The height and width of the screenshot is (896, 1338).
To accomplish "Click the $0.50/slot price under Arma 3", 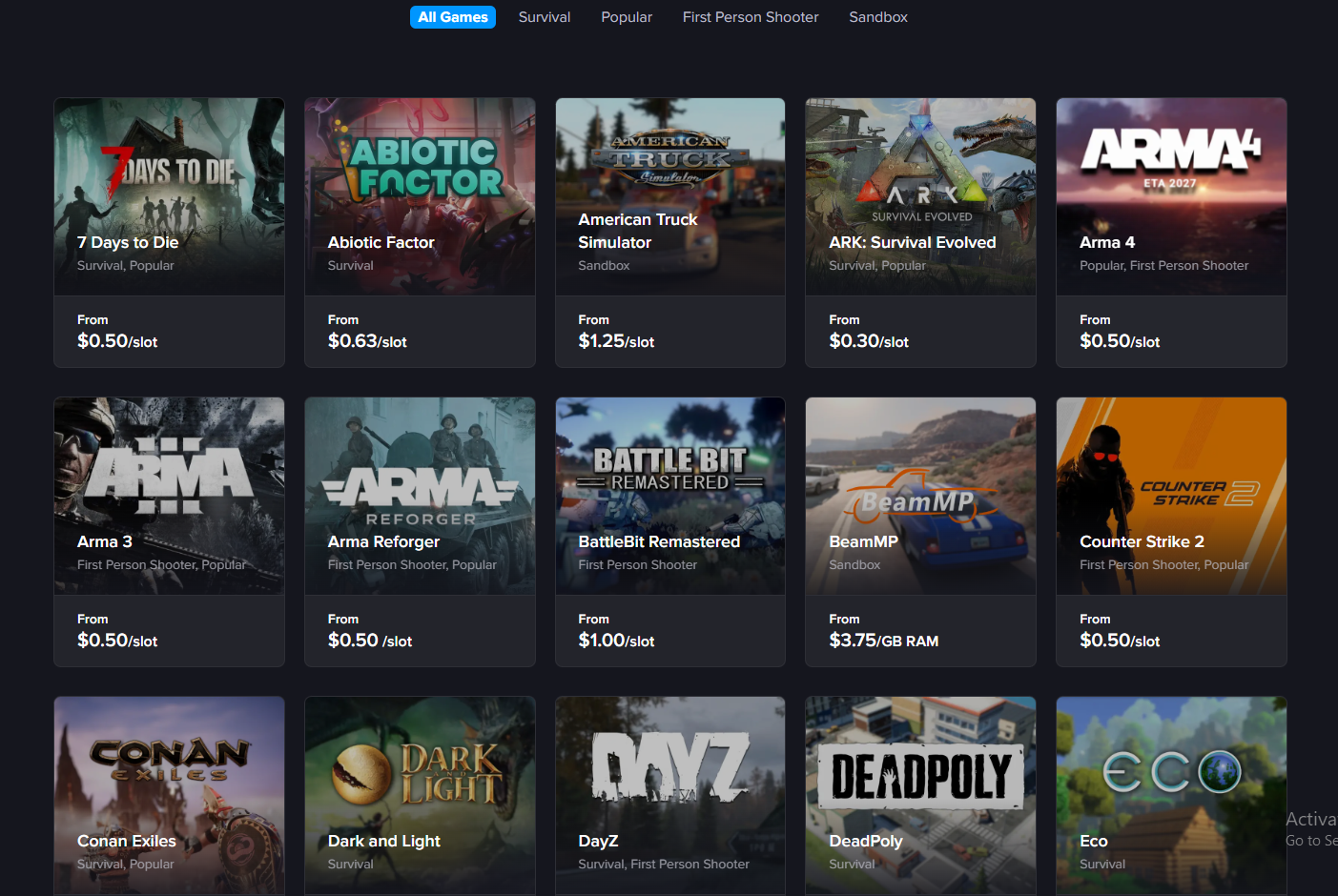I will coord(117,641).
